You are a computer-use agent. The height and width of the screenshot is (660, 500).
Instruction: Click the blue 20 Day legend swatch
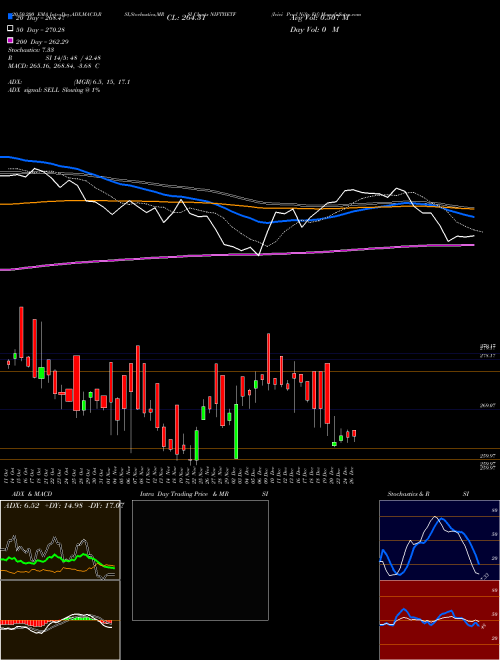point(10,17)
